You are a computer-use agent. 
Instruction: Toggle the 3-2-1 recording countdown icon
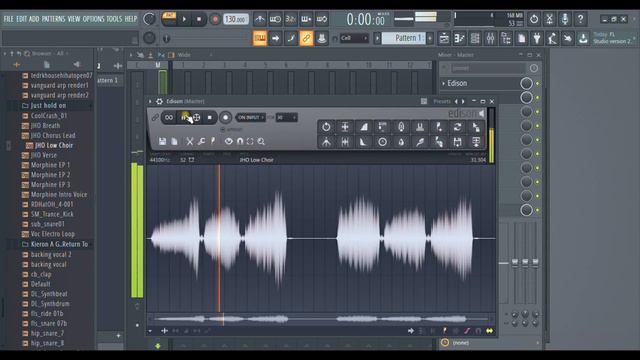[291, 19]
